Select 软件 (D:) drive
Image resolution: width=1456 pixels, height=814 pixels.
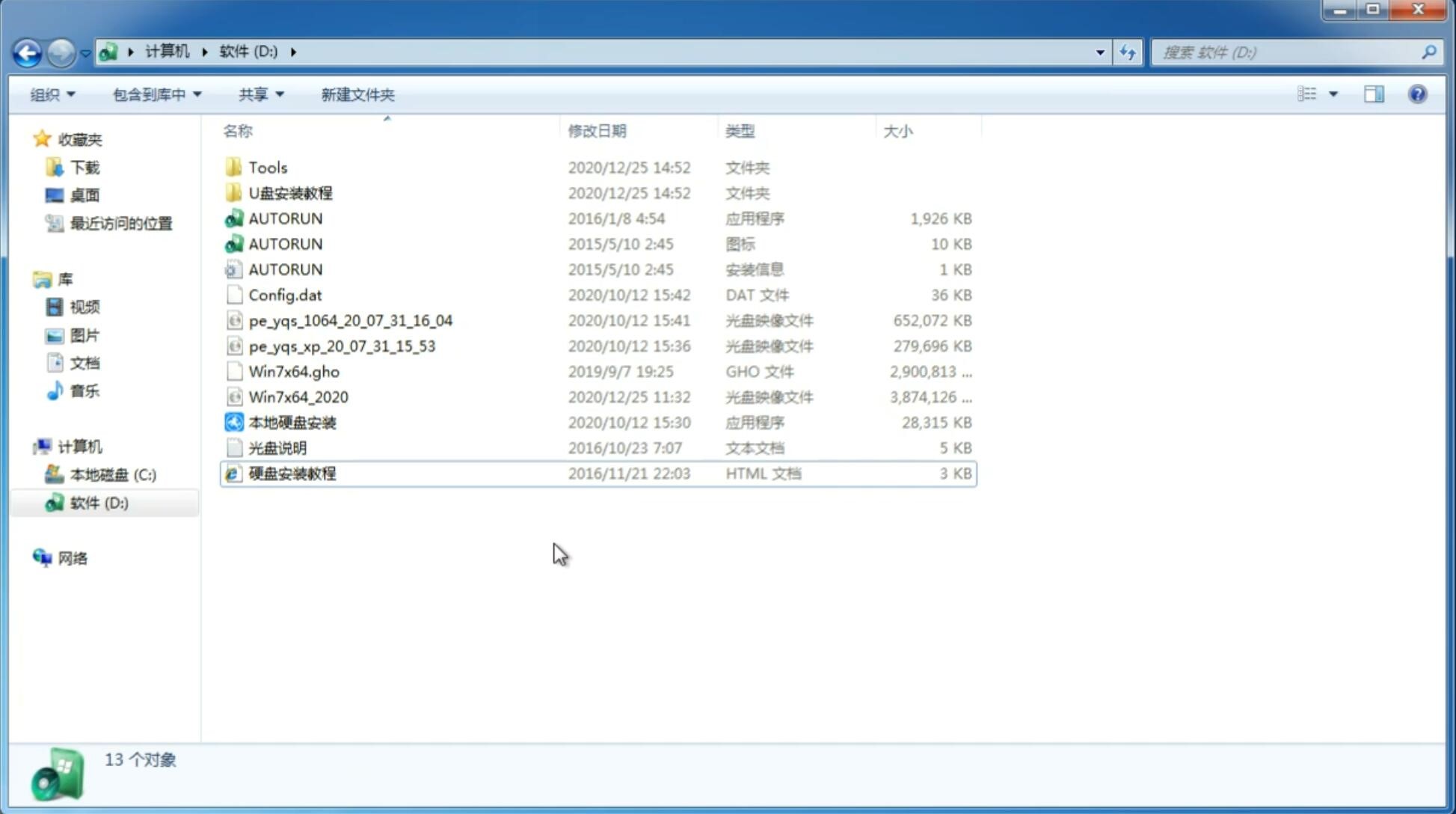[x=98, y=502]
